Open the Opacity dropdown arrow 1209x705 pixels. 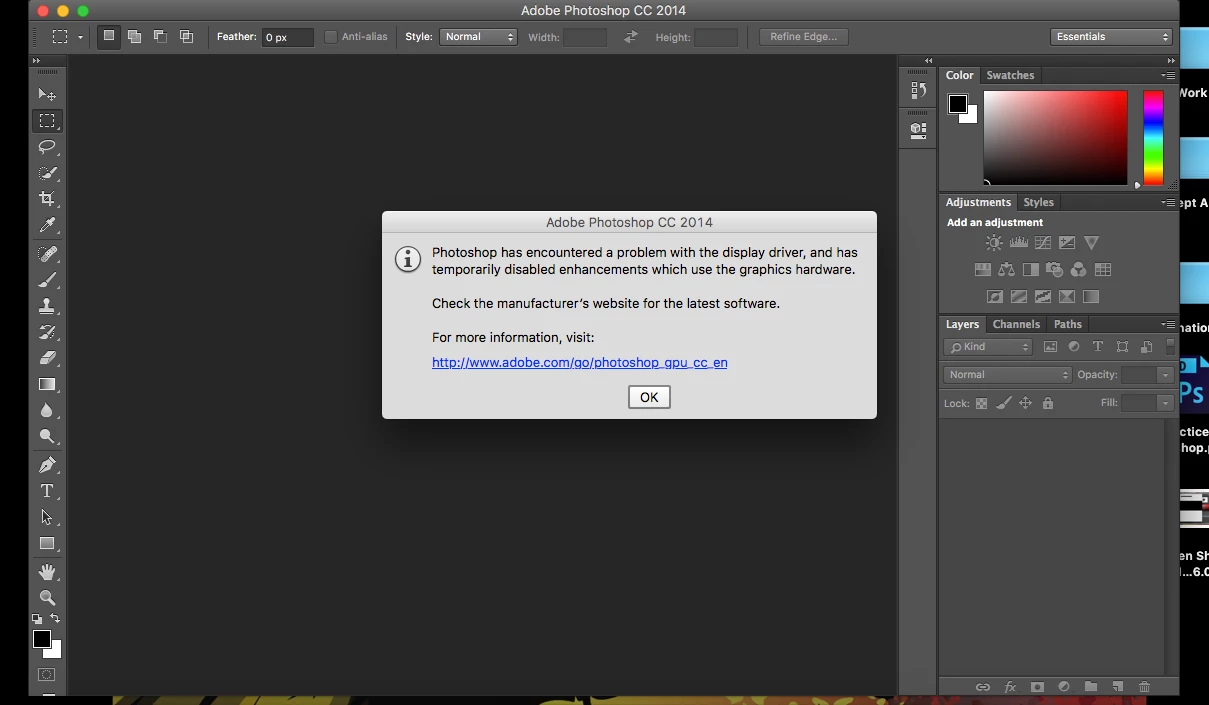click(x=1165, y=375)
